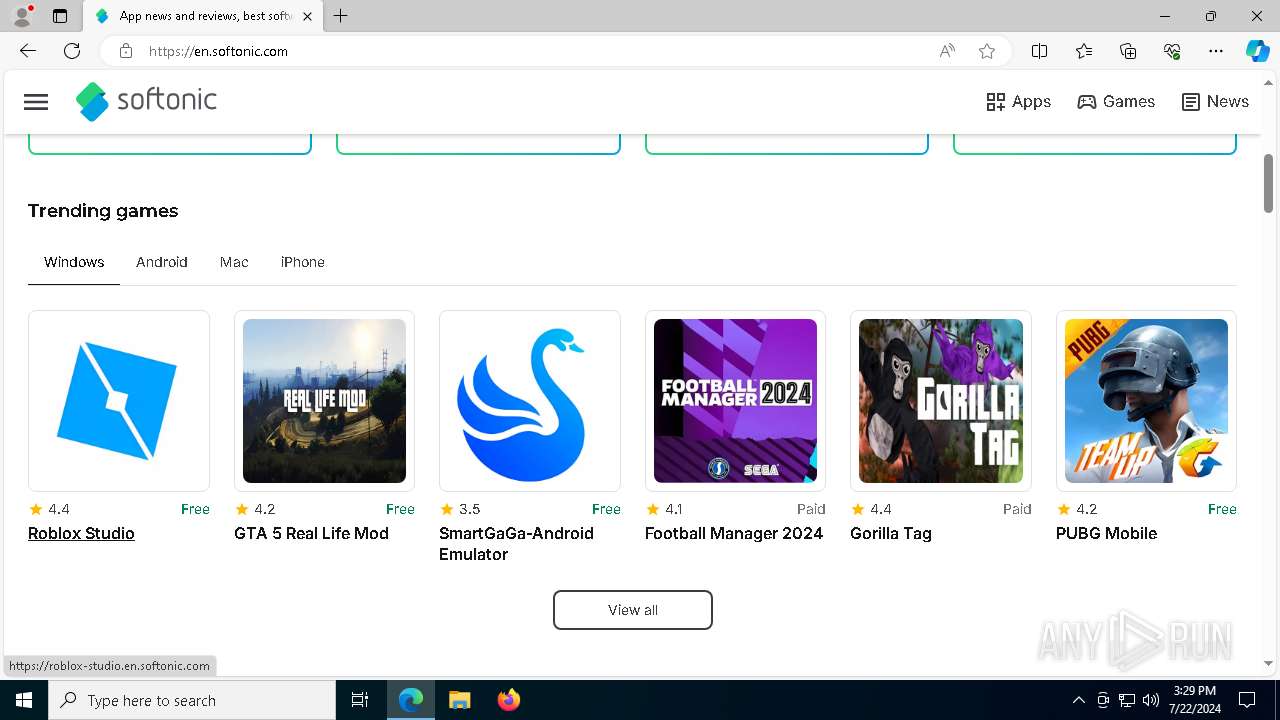1280x720 pixels.
Task: Open the Softonic hamburger menu
Action: click(x=36, y=102)
